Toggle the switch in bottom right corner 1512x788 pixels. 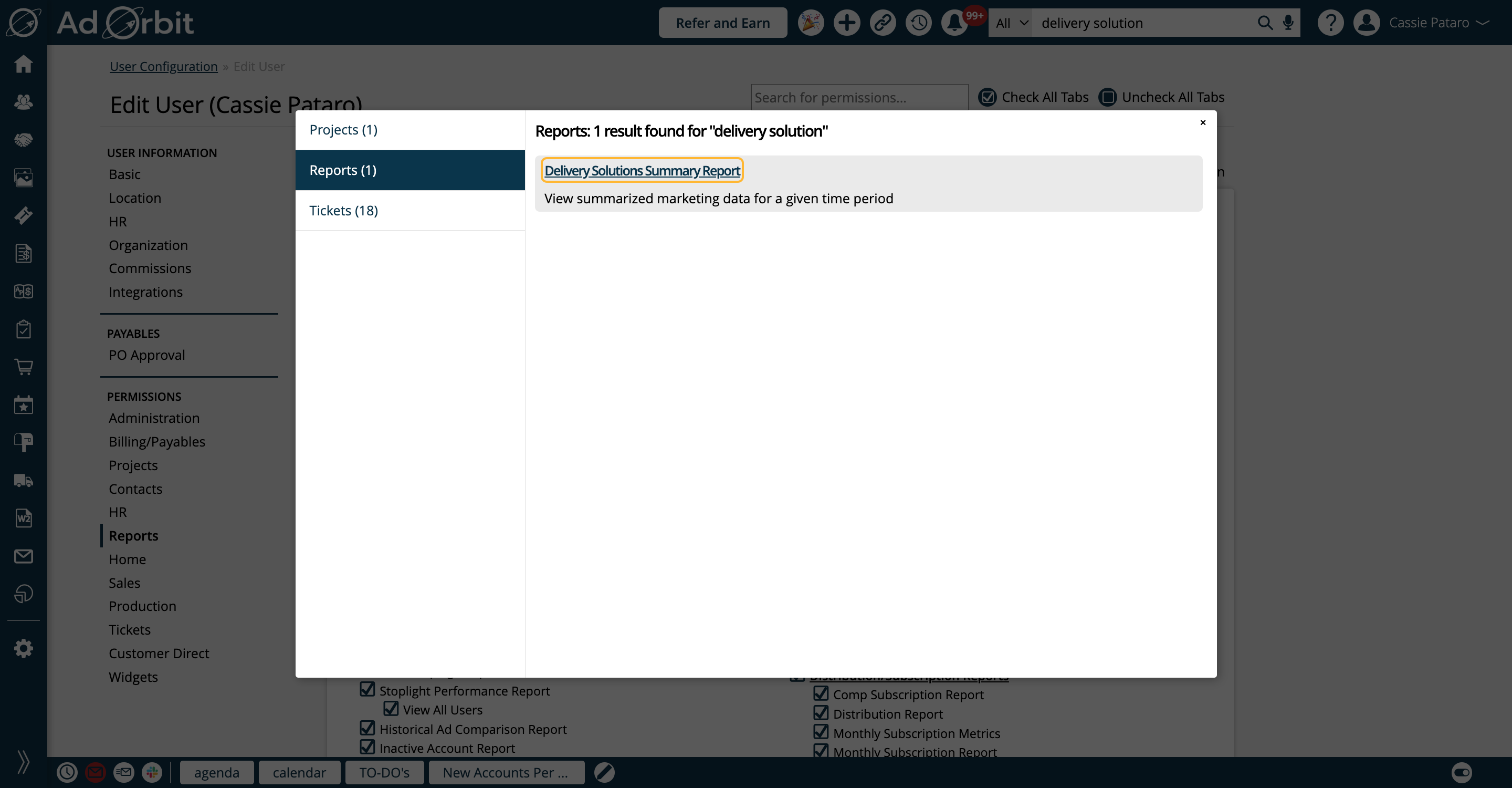pyautogui.click(x=1462, y=772)
